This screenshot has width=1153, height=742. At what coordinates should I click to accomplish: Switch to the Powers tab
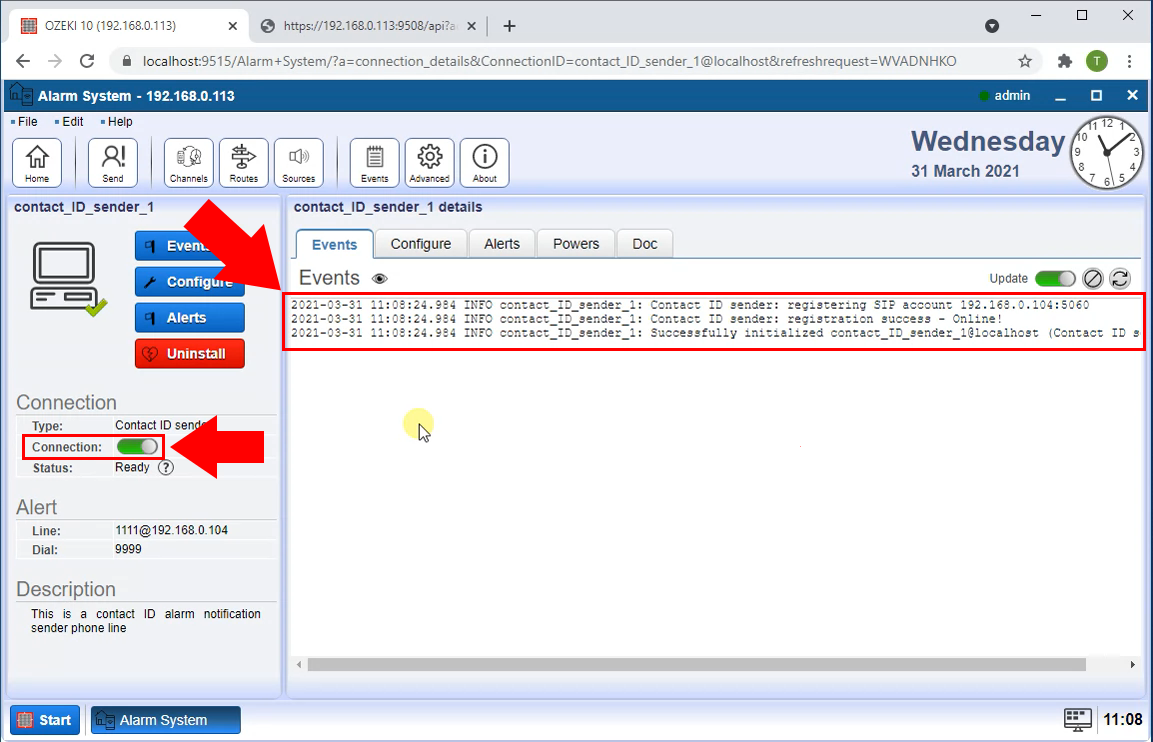click(576, 243)
